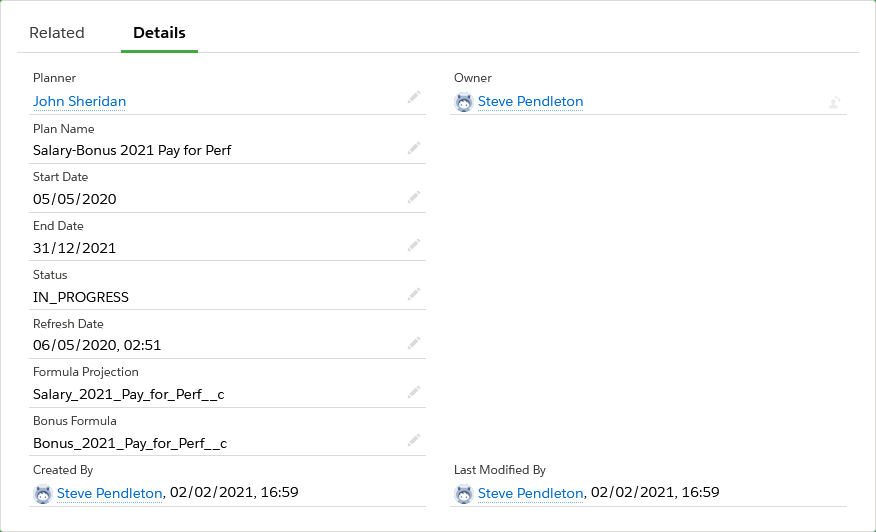Click the Status field edit pencil

414,295
